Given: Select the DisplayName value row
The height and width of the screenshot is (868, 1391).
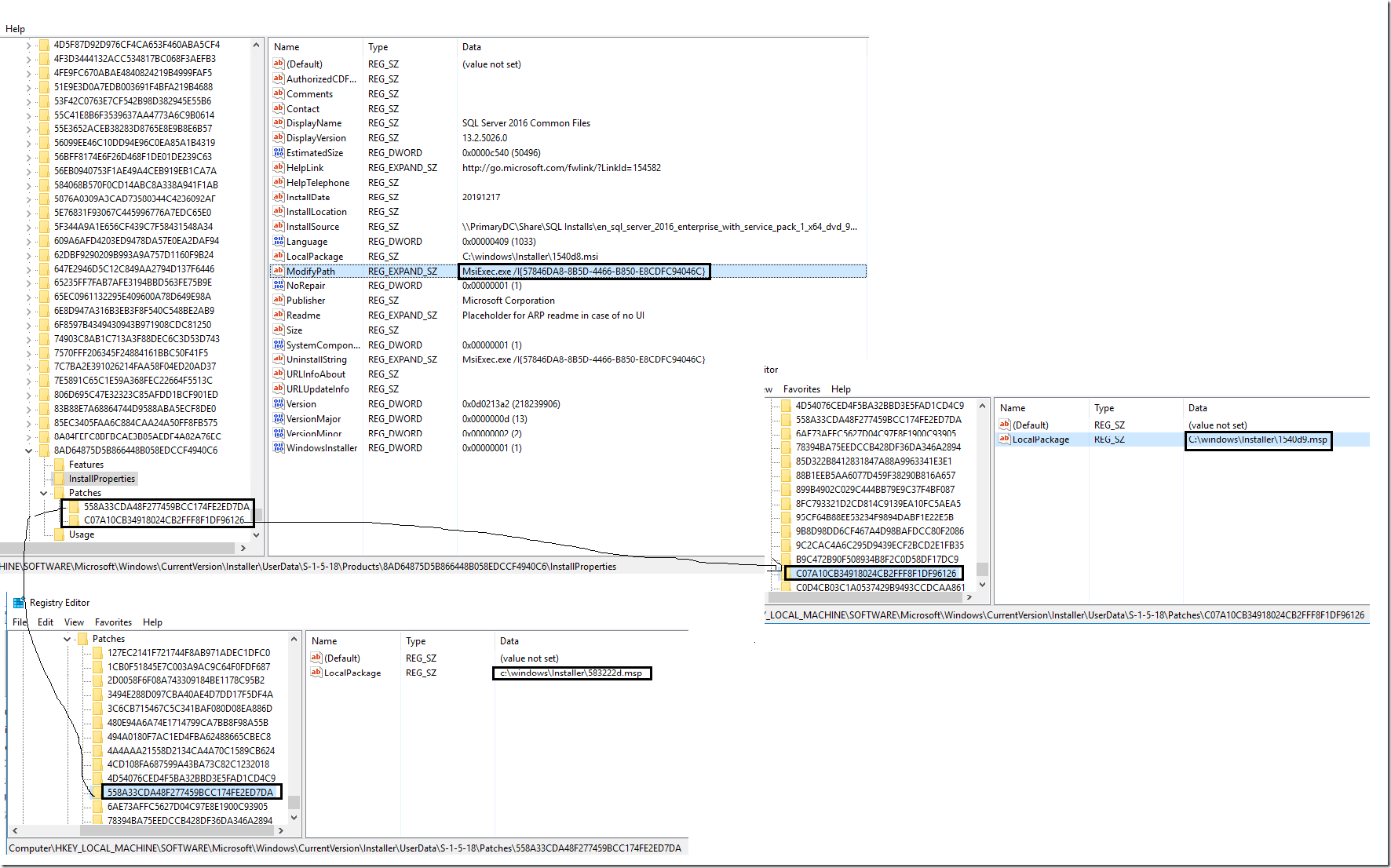Looking at the screenshot, I should (x=313, y=123).
